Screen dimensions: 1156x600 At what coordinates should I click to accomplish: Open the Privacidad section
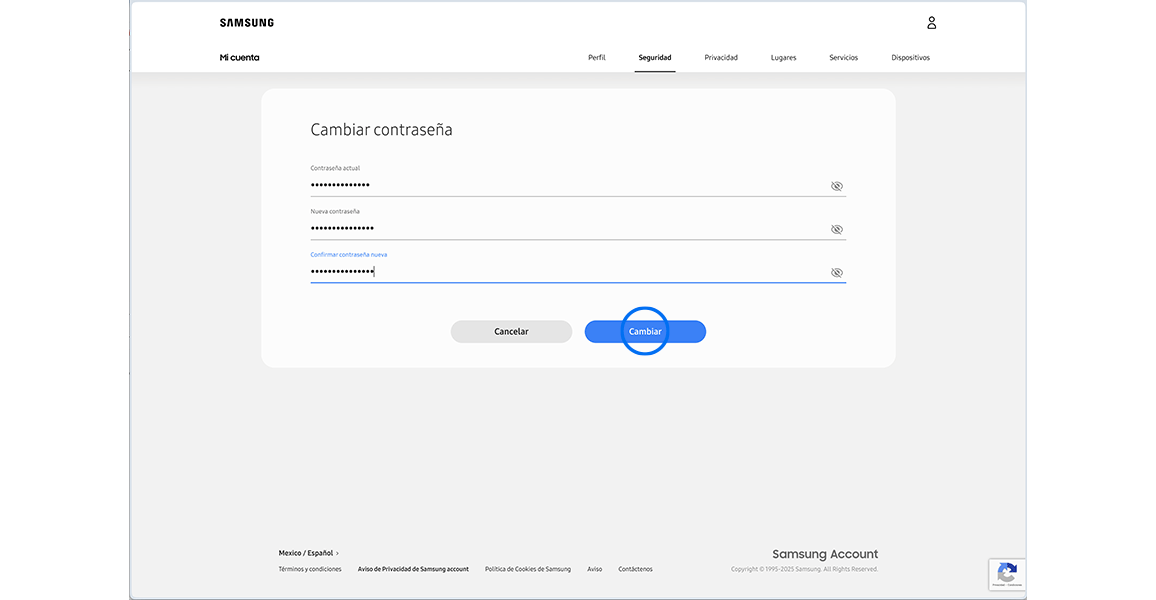click(x=720, y=57)
